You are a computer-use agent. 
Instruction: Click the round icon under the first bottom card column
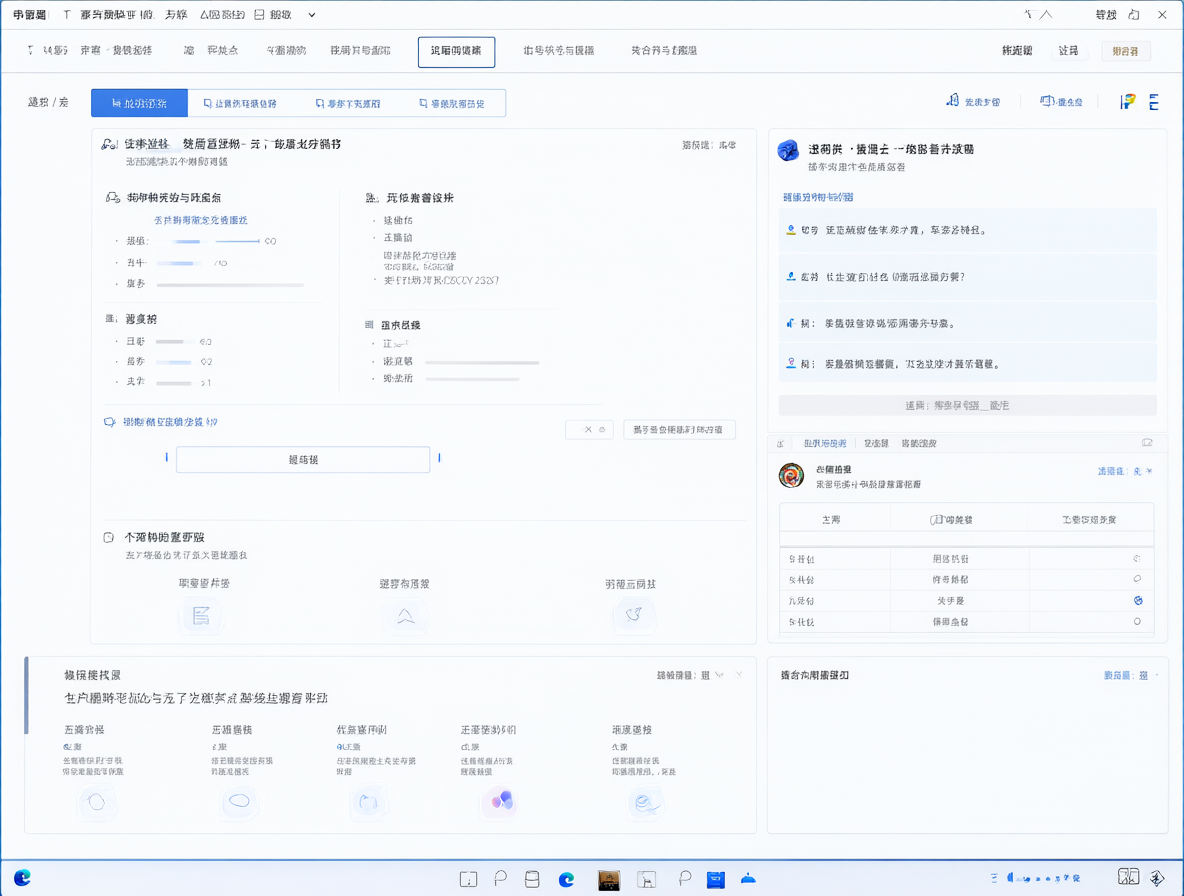point(97,802)
